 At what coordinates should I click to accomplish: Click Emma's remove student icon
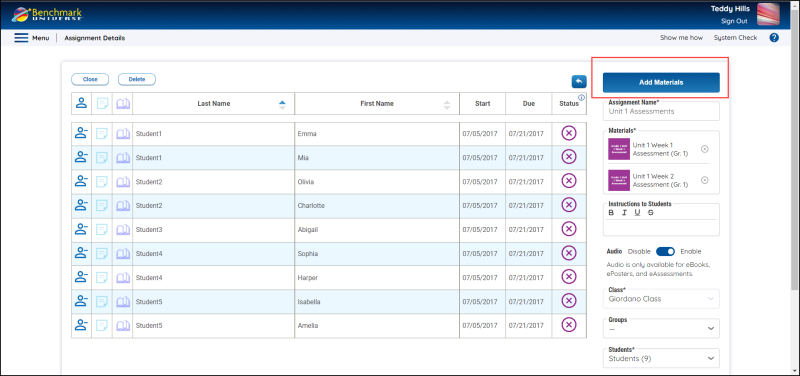[x=81, y=134]
